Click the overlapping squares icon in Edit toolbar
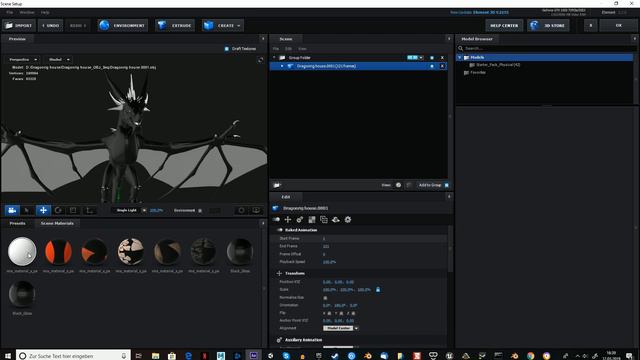 [x=324, y=220]
